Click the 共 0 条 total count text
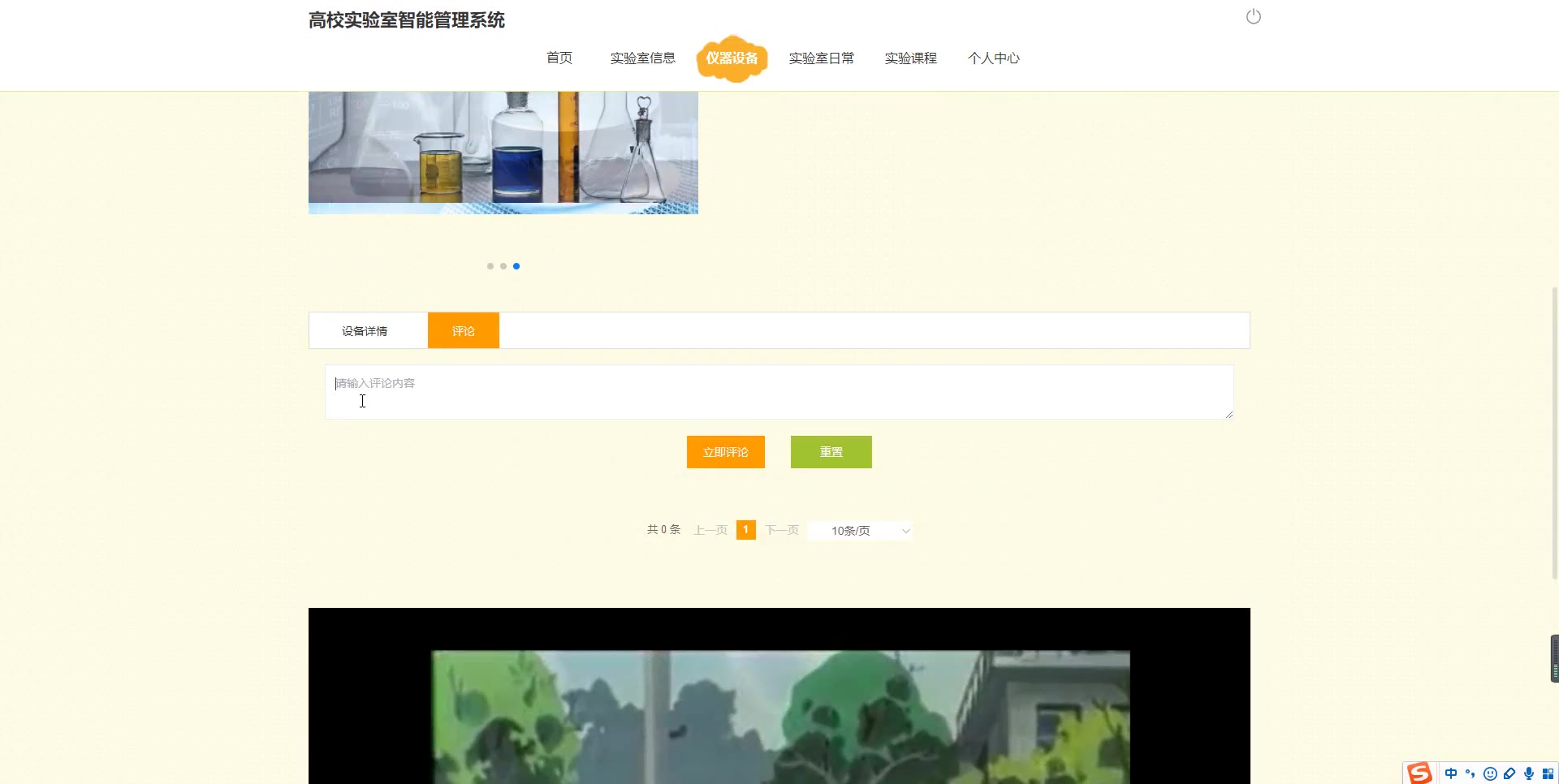1559x784 pixels. [x=663, y=530]
